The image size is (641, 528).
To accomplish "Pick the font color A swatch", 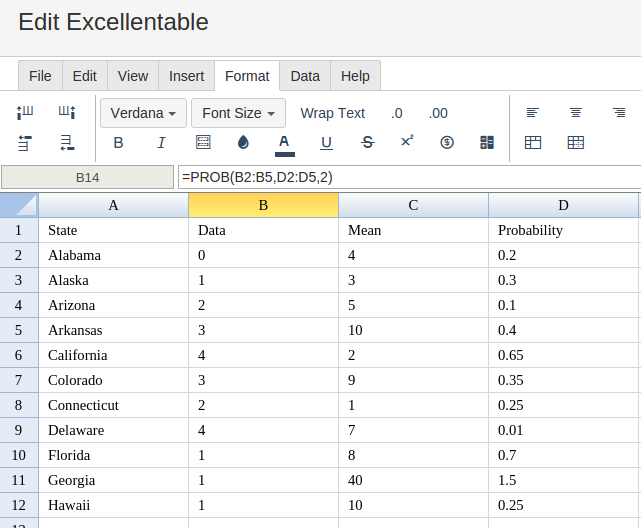I will click(x=285, y=143).
